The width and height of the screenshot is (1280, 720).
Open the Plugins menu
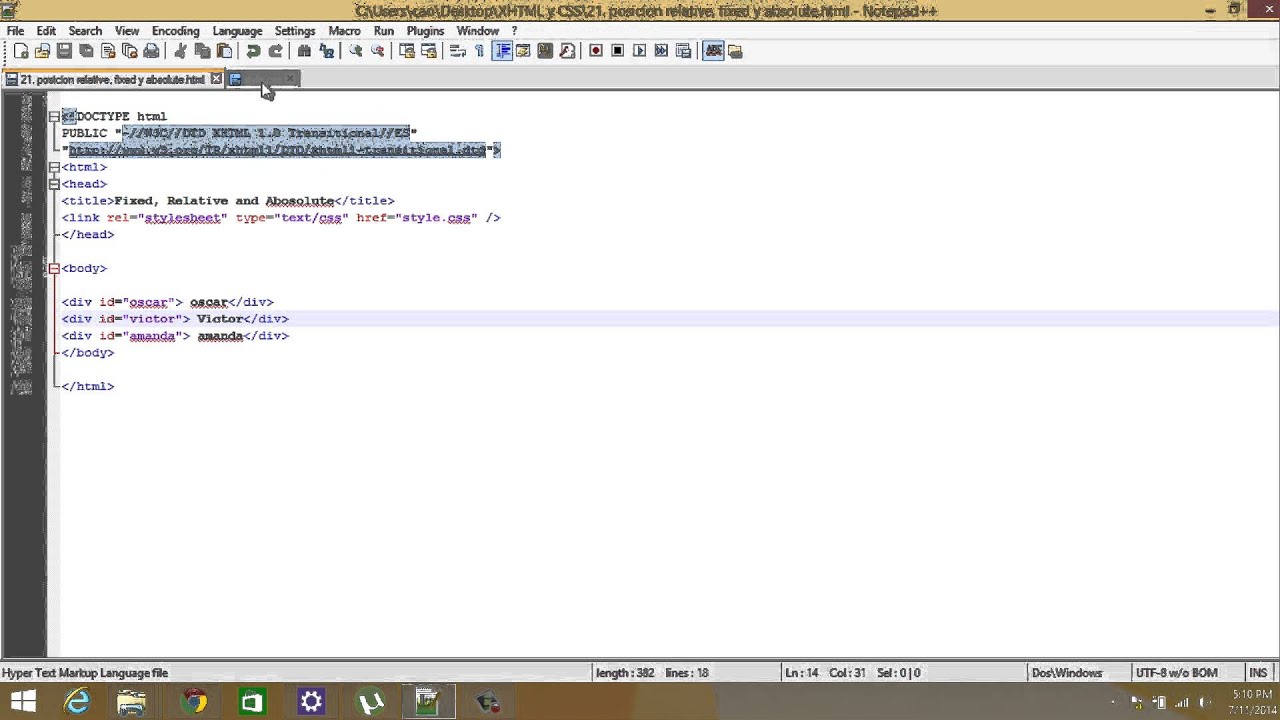click(425, 31)
